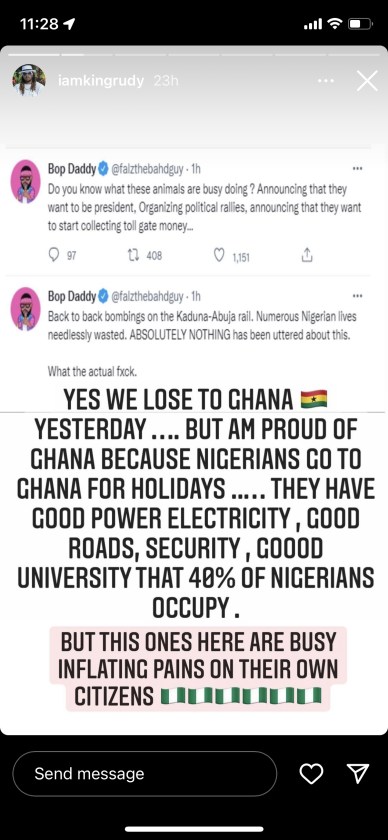Open the iamkingrudy profile username
This screenshot has width=388, height=840.
101,81
